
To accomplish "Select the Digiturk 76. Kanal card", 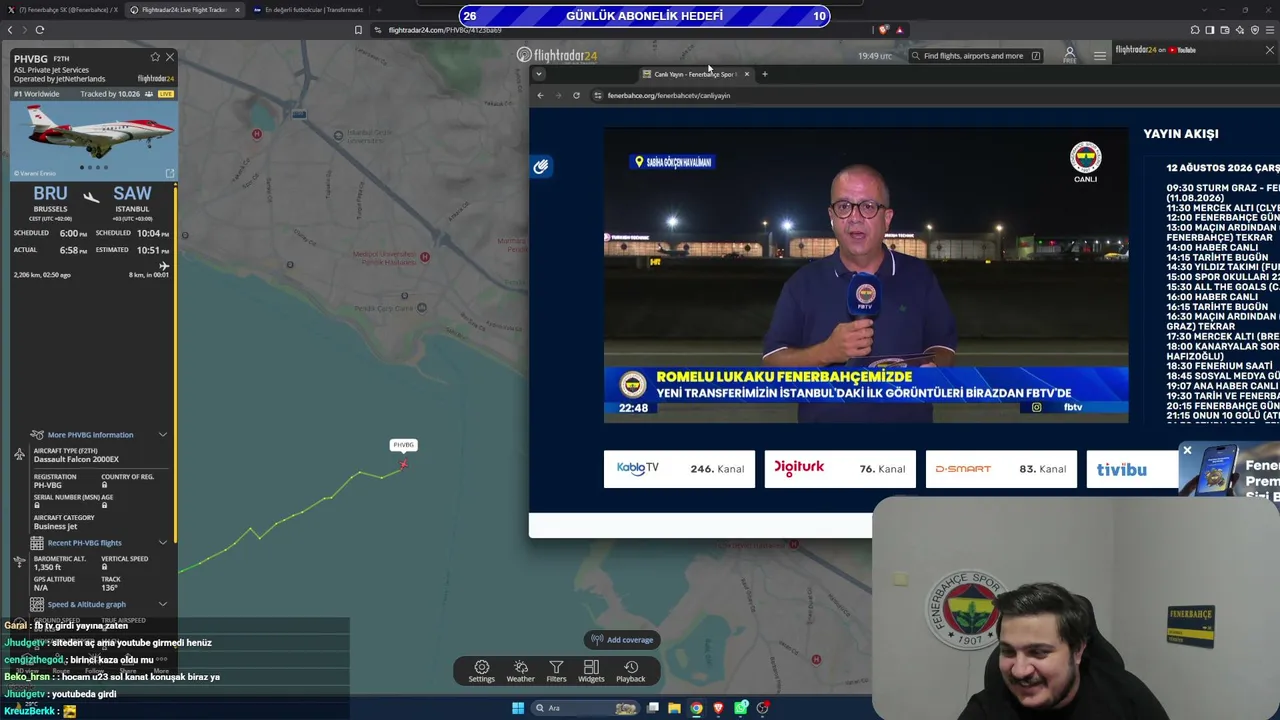I will [840, 469].
